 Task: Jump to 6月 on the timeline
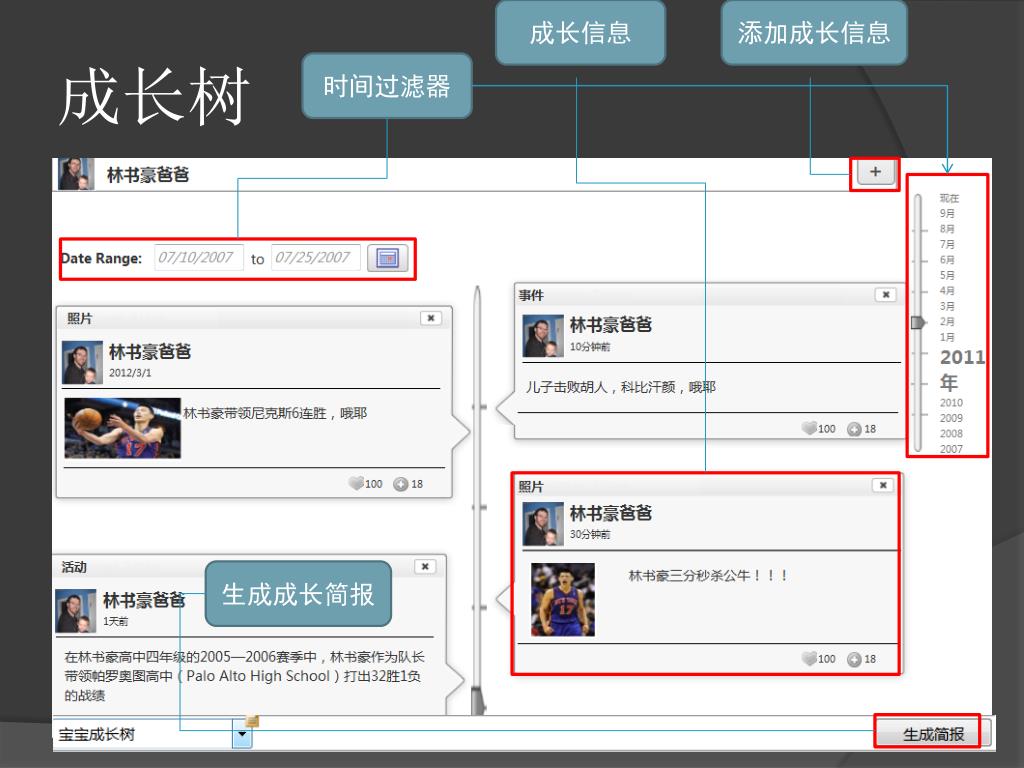coord(947,260)
